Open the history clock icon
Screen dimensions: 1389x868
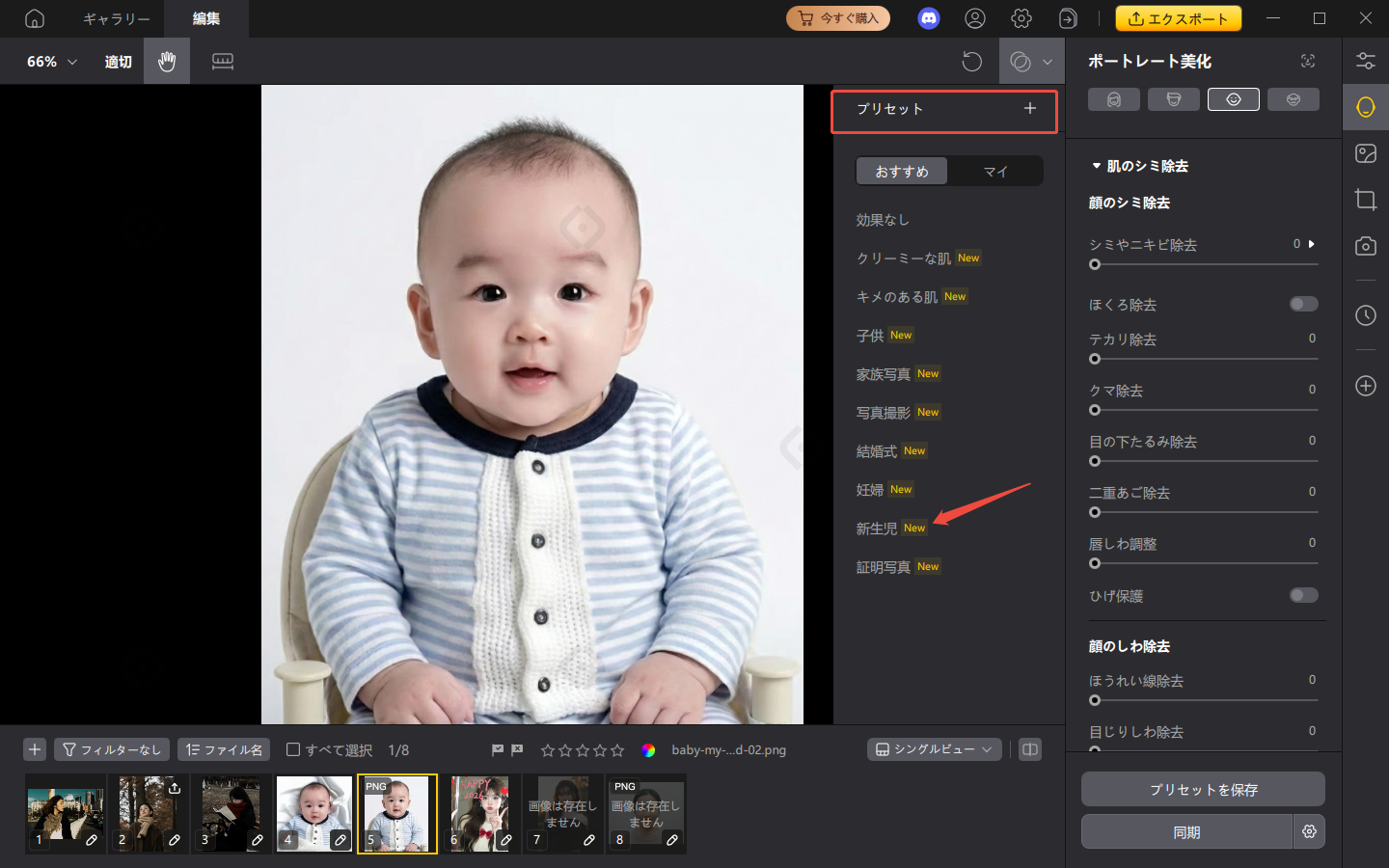point(1365,315)
